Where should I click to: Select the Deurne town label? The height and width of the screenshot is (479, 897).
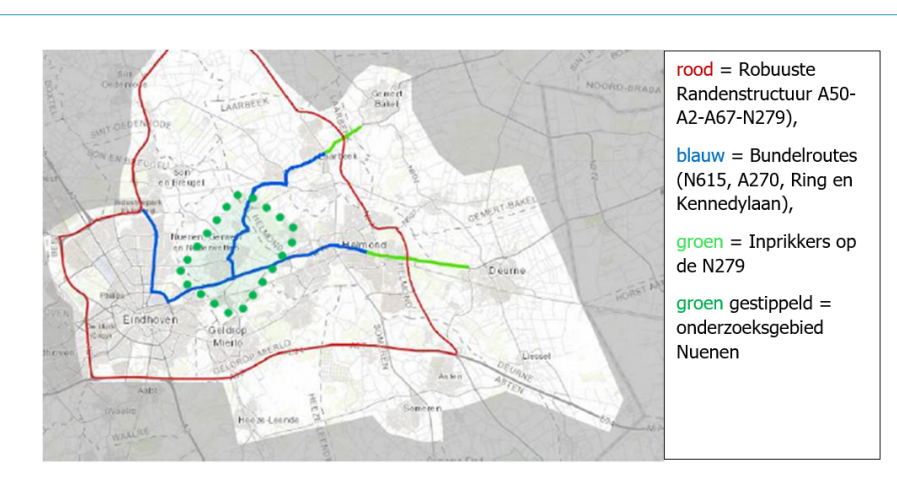click(x=506, y=270)
